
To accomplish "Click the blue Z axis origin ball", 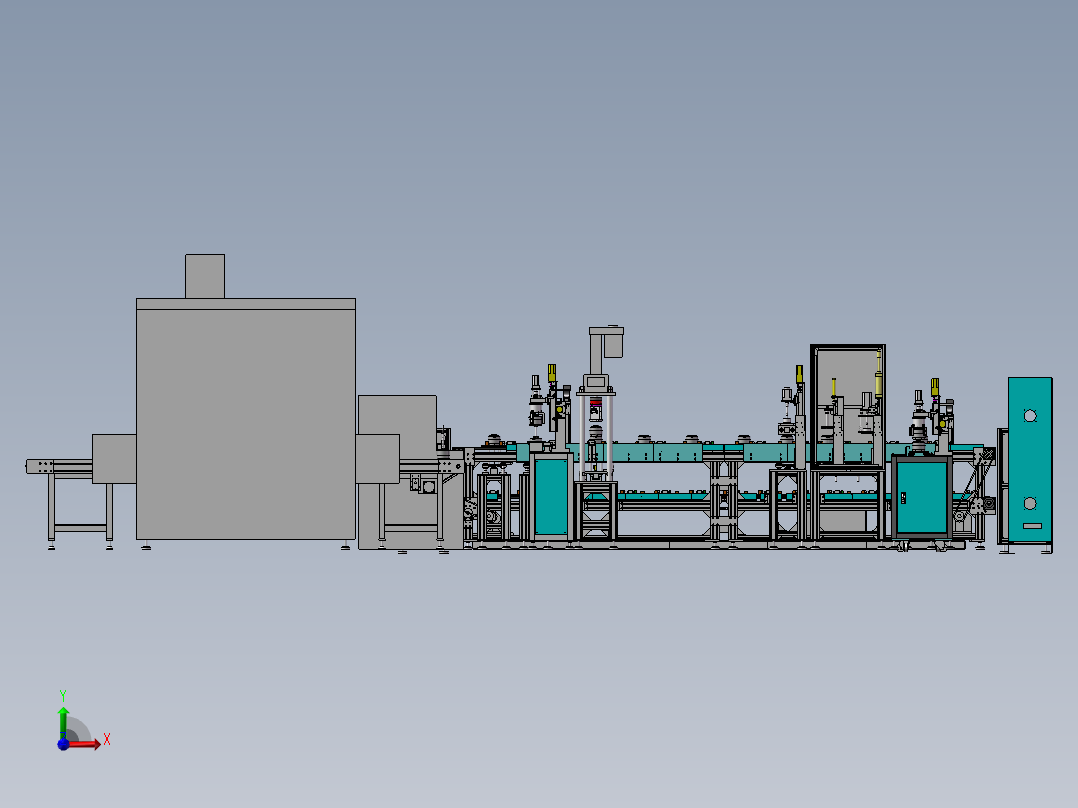I will point(63,744).
